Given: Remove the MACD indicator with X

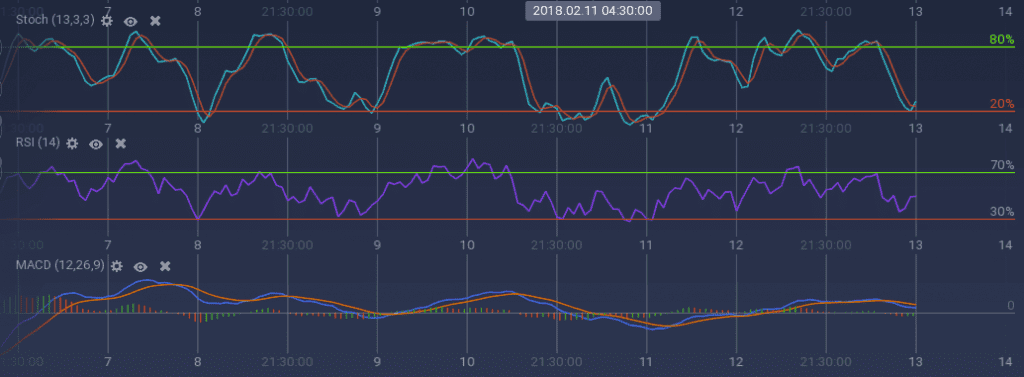Looking at the screenshot, I should 165,266.
